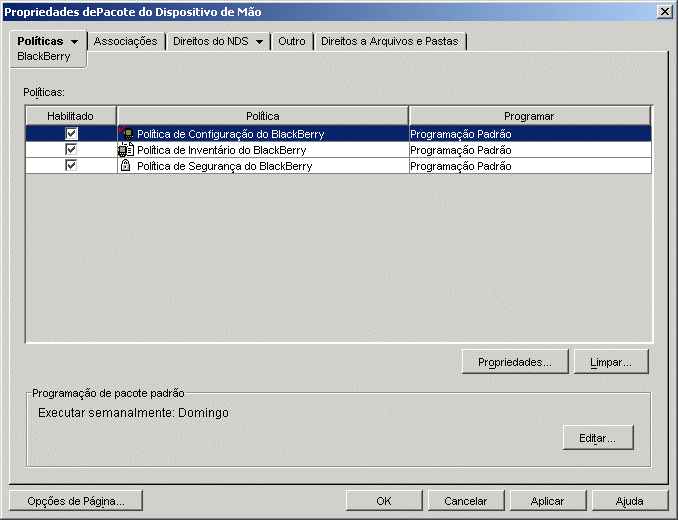Click the BlackBerry Configuration policy icon
The width and height of the screenshot is (678, 520).
(x=126, y=134)
